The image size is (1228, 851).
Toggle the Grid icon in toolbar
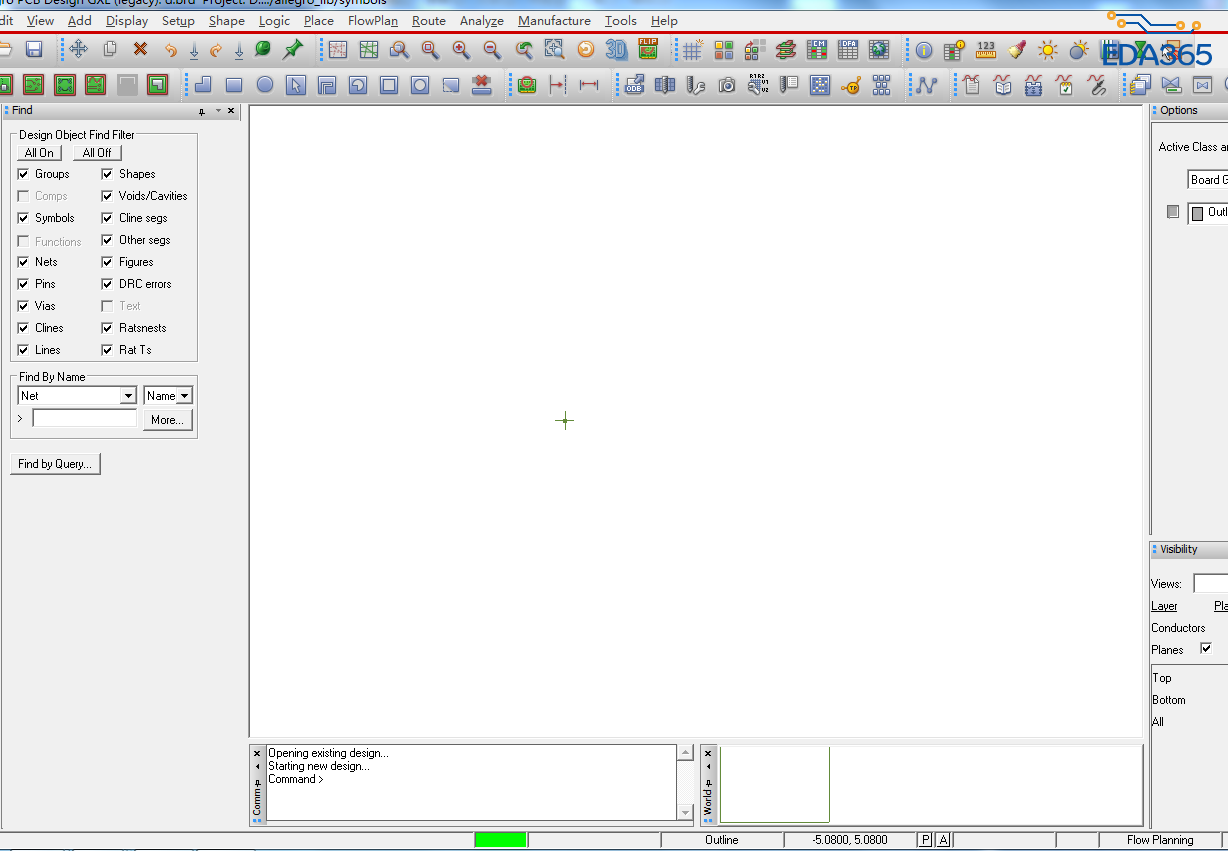693,49
